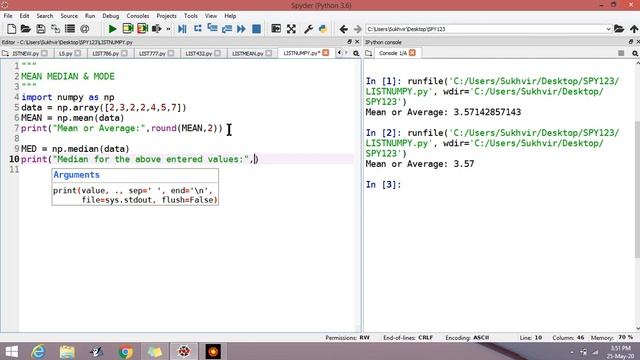
Task: Close the LIST432.py tab
Action: pyautogui.click(x=217, y=53)
